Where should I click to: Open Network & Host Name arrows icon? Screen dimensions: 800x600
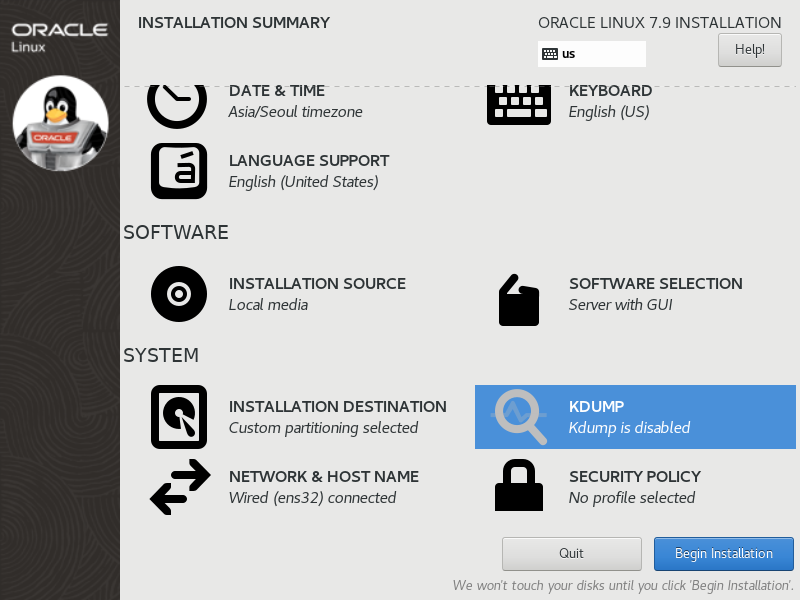(180, 487)
